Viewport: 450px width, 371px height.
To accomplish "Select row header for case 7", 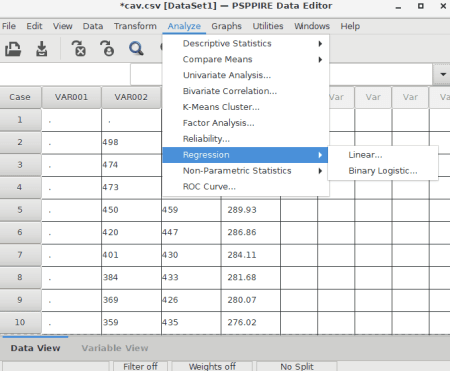I will click(20, 255).
